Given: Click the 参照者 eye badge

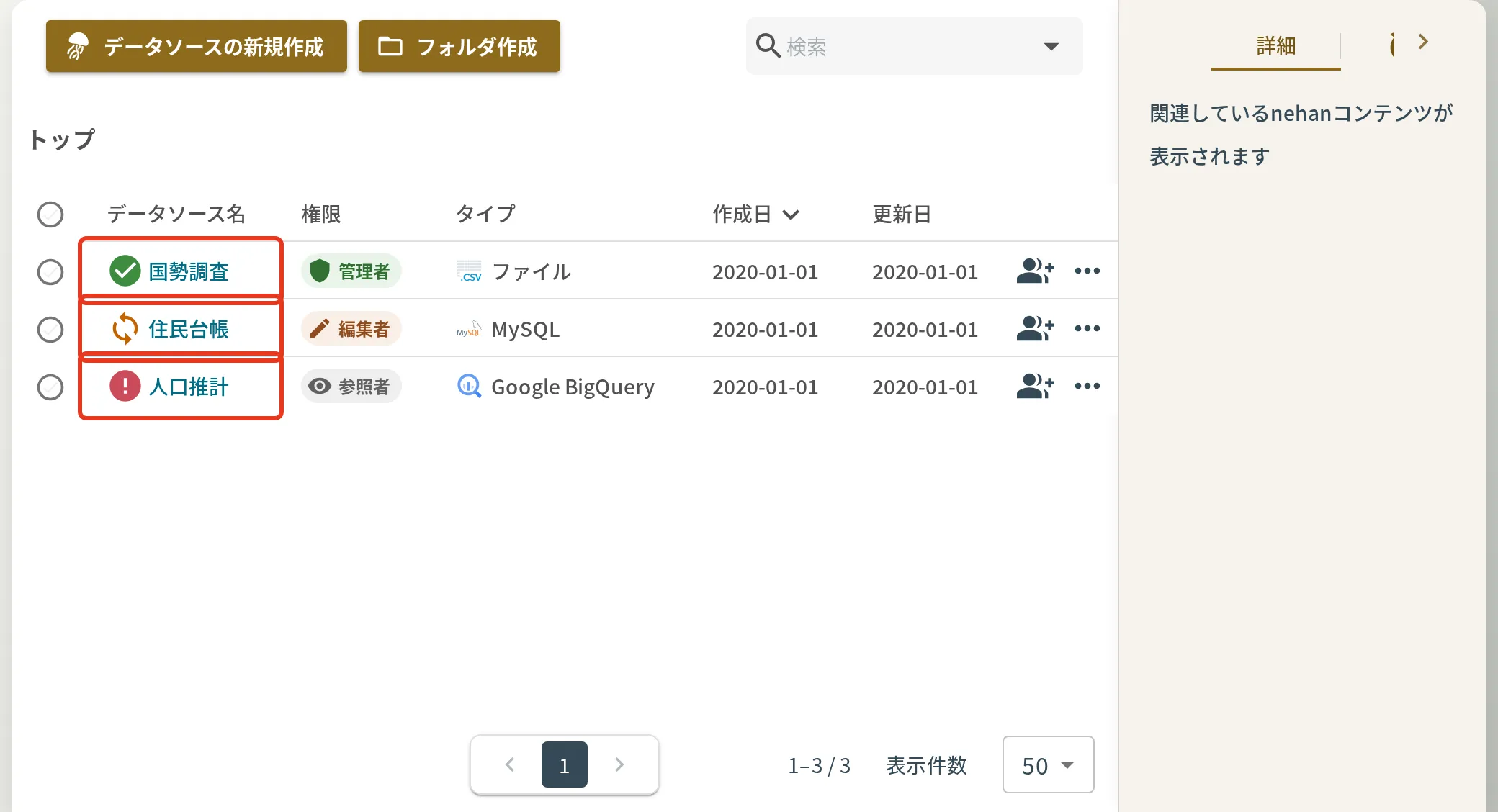Looking at the screenshot, I should tap(351, 387).
